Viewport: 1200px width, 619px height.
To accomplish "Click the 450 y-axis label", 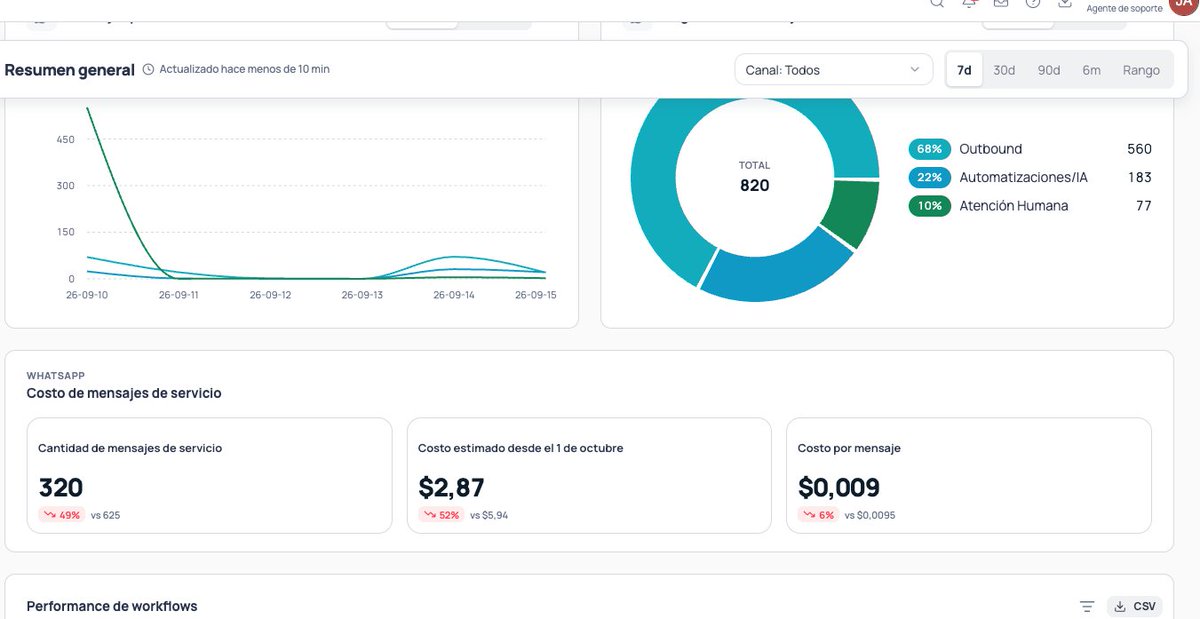I will (x=66, y=140).
